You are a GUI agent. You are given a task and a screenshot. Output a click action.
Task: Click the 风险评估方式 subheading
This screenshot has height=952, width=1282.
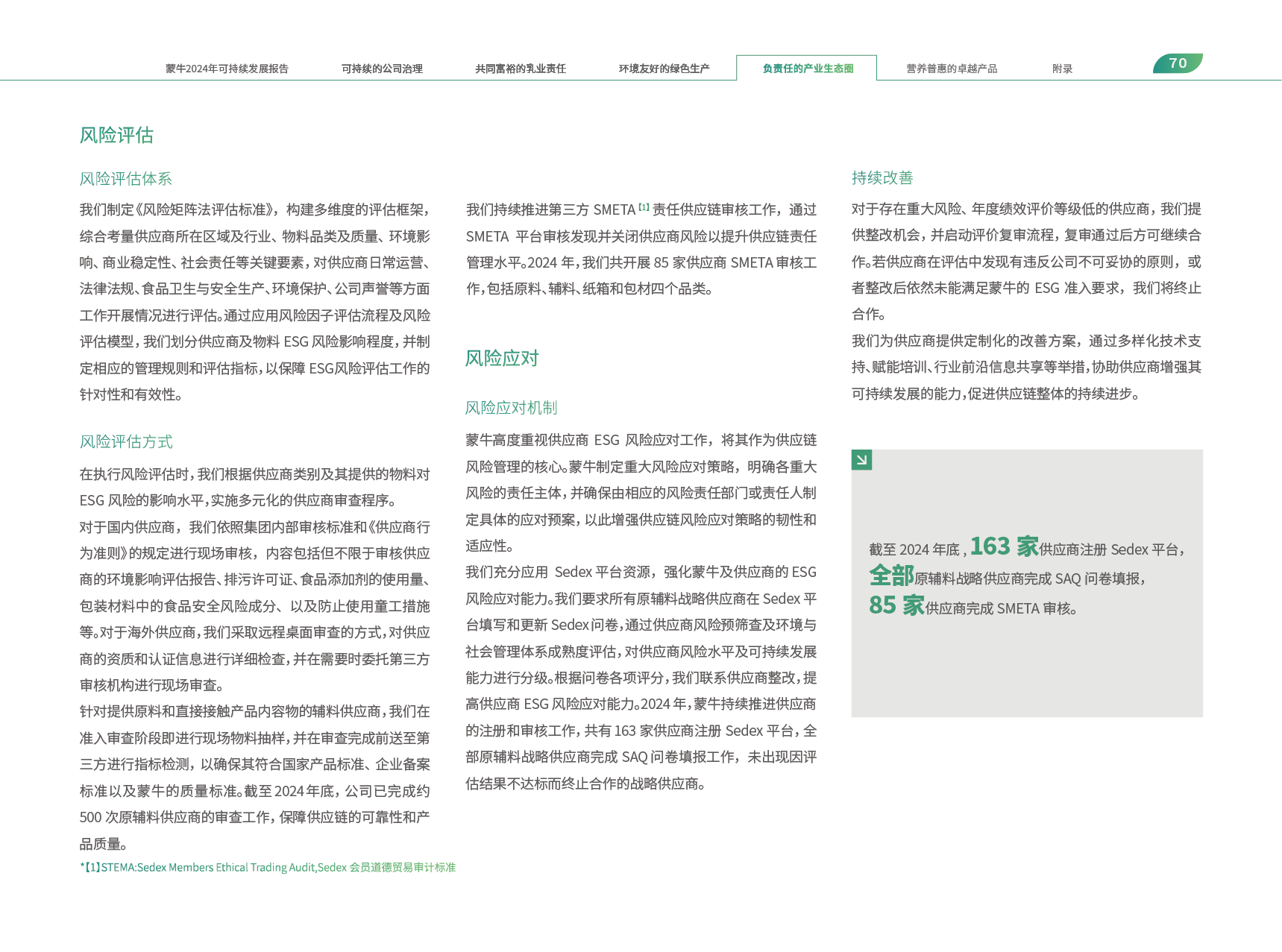(125, 442)
